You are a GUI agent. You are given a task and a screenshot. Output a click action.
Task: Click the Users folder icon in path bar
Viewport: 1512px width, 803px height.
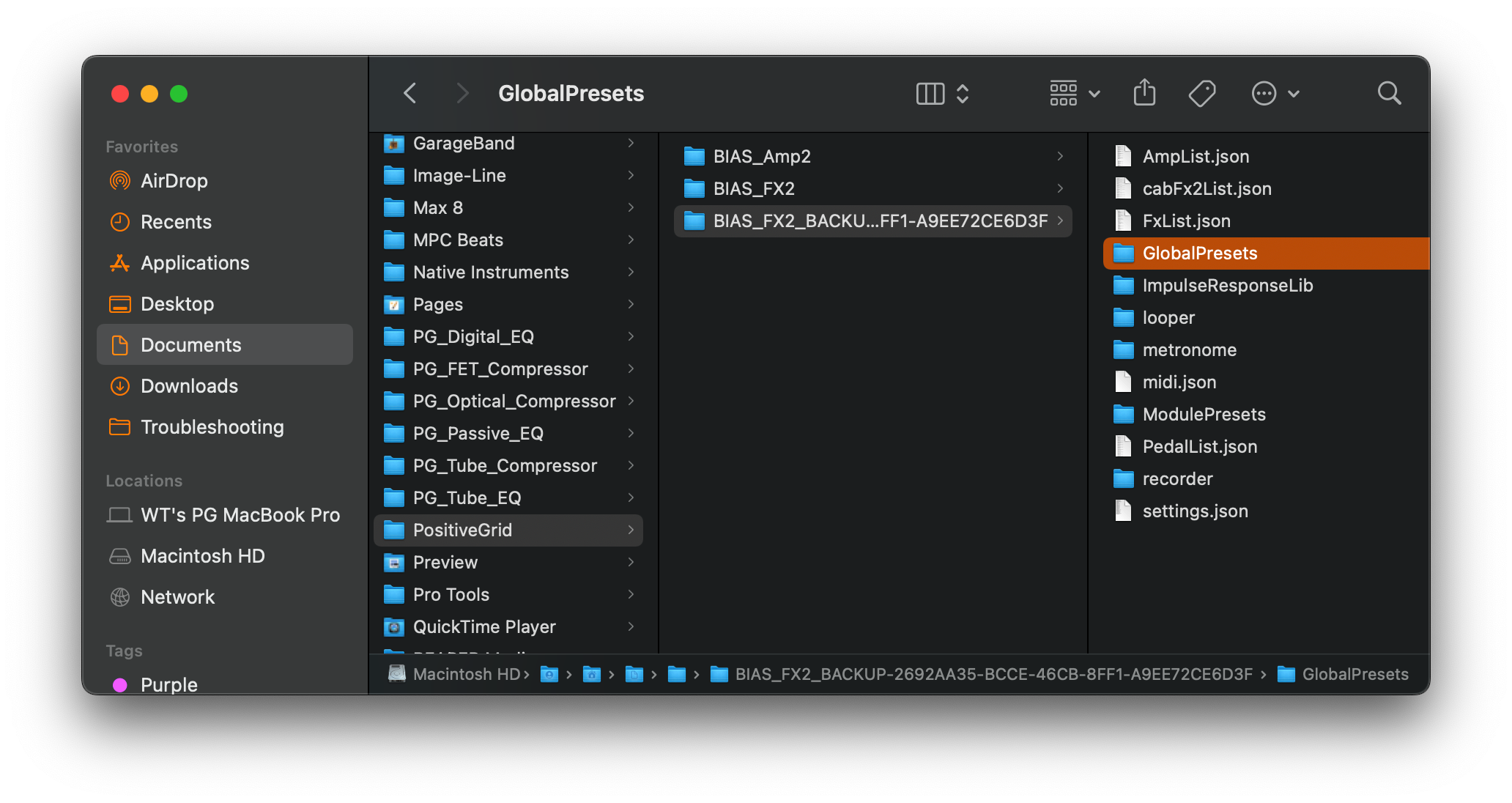[x=549, y=674]
